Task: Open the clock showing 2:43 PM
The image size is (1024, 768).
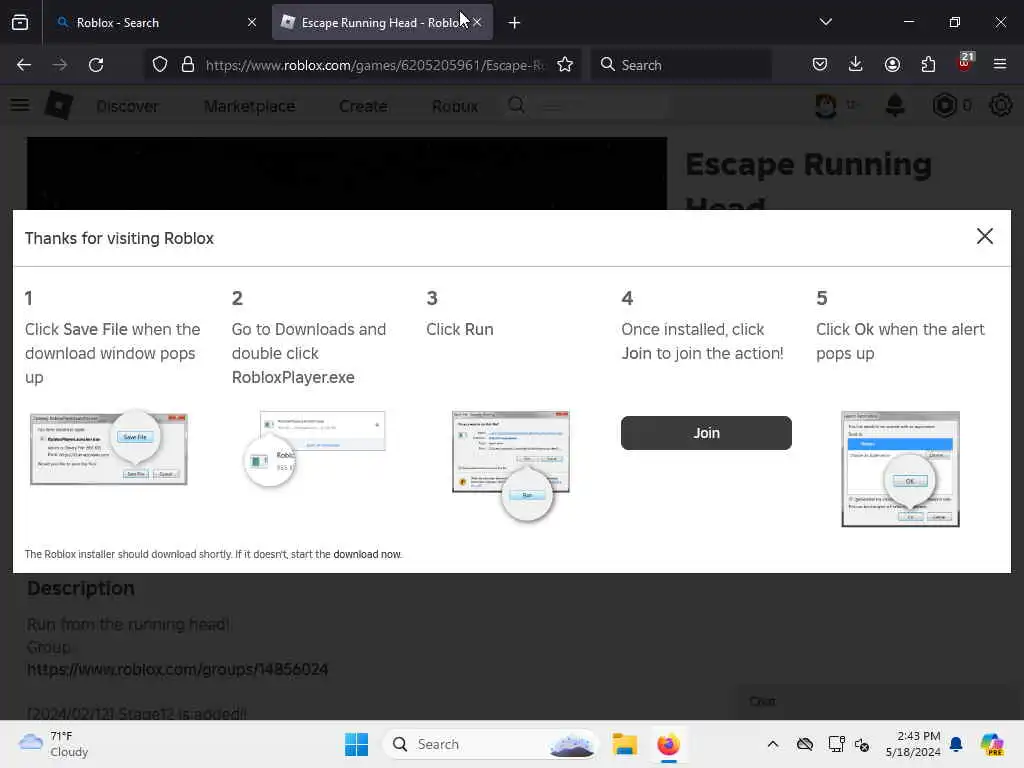Action: click(x=913, y=744)
